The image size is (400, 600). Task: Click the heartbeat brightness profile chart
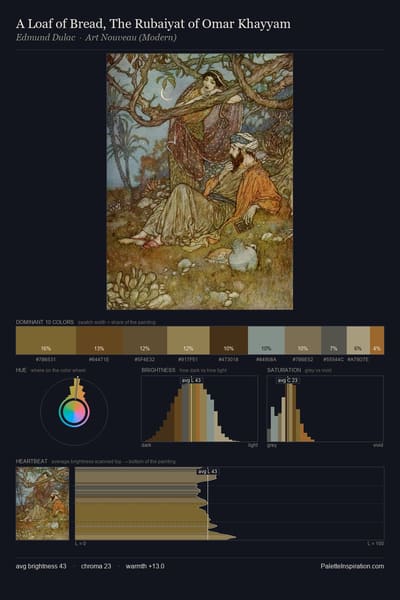pyautogui.click(x=229, y=504)
